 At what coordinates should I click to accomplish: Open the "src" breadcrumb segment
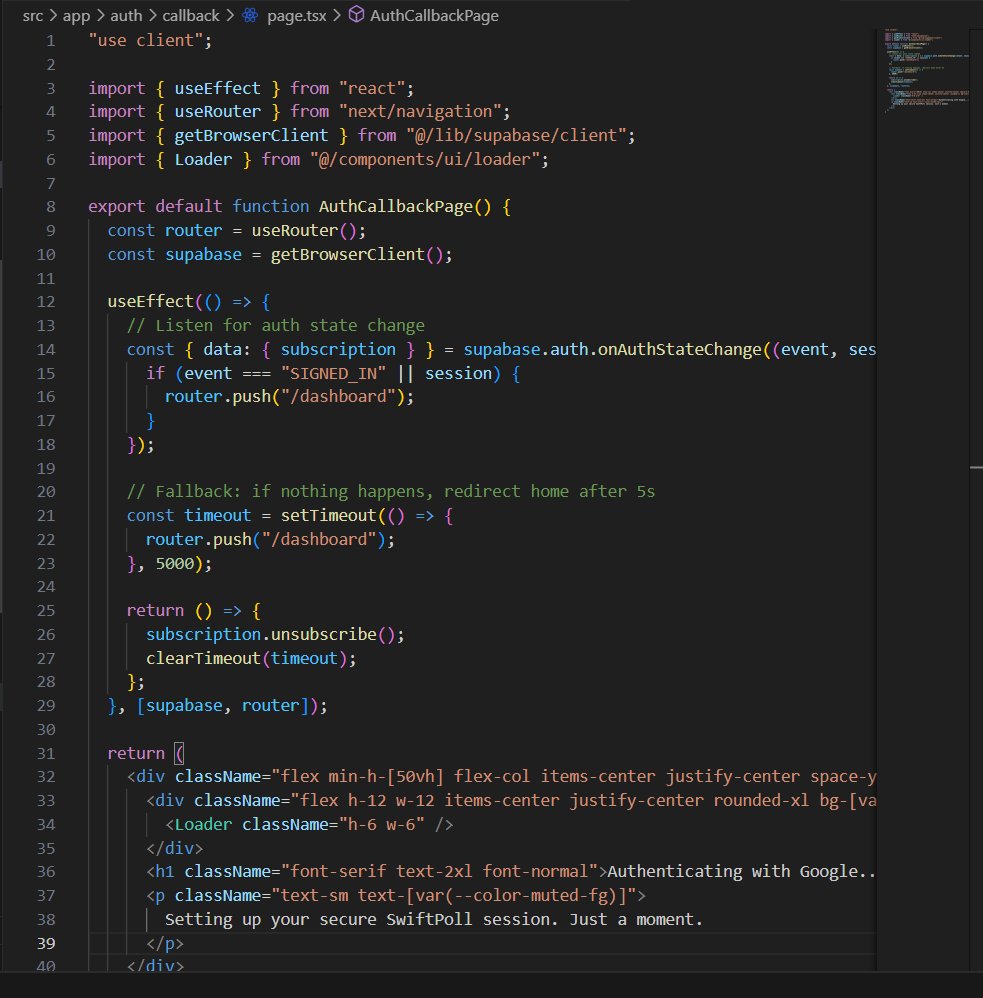32,16
